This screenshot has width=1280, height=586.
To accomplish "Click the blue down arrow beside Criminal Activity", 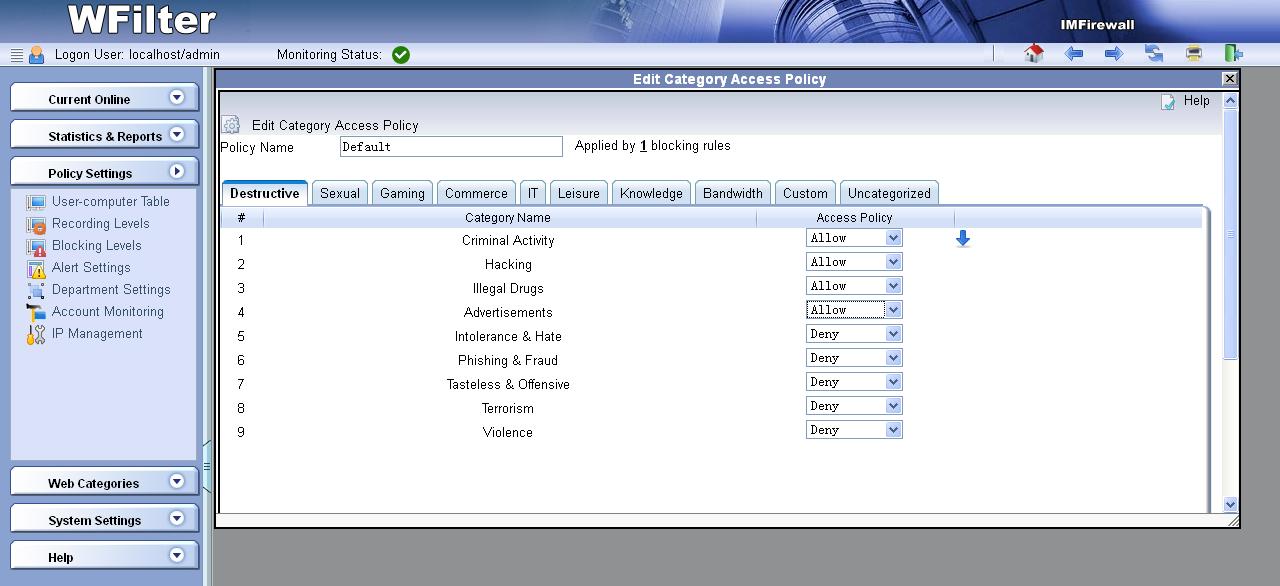I will (963, 239).
